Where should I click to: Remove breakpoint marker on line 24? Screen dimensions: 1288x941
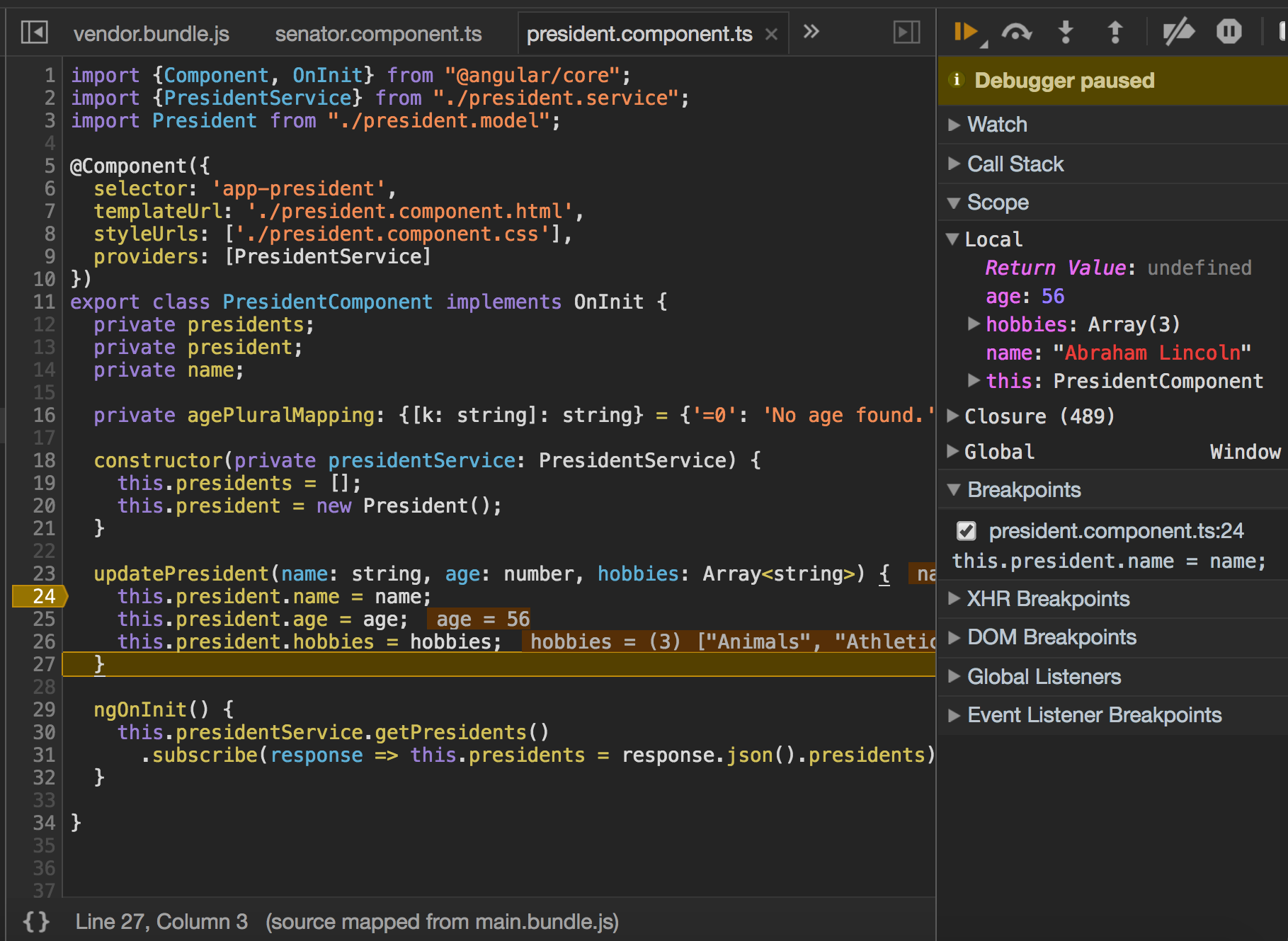(40, 596)
